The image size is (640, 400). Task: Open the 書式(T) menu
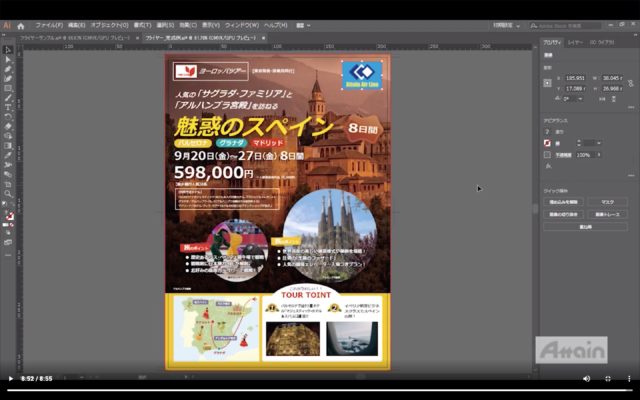pos(142,25)
